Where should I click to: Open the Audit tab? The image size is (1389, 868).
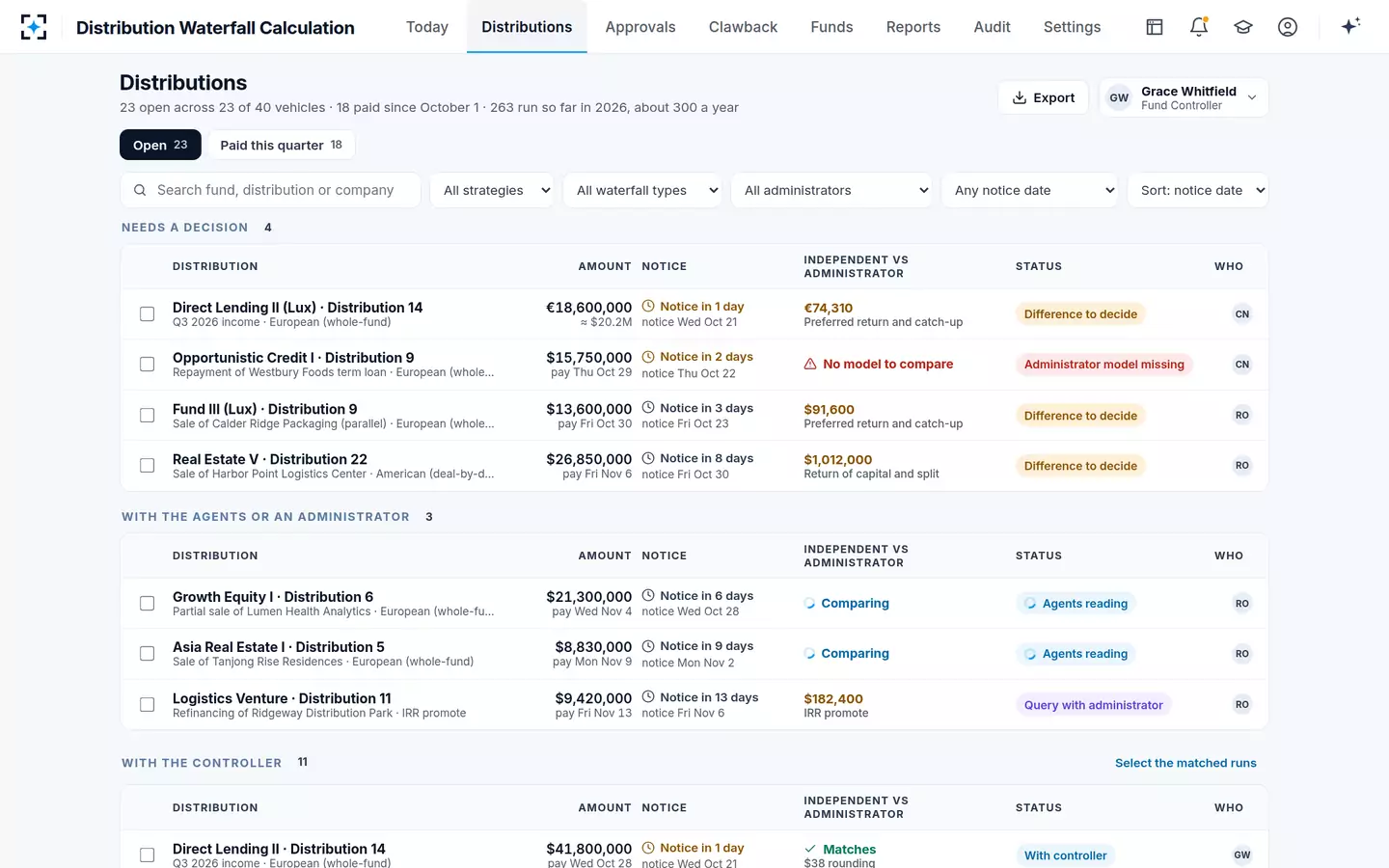coord(992,27)
